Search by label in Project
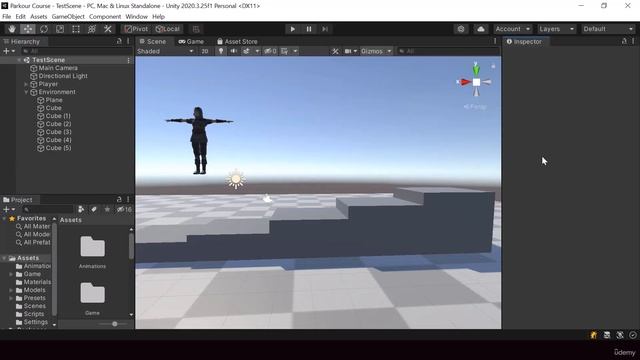This screenshot has width=640, height=360. pyautogui.click(x=94, y=209)
